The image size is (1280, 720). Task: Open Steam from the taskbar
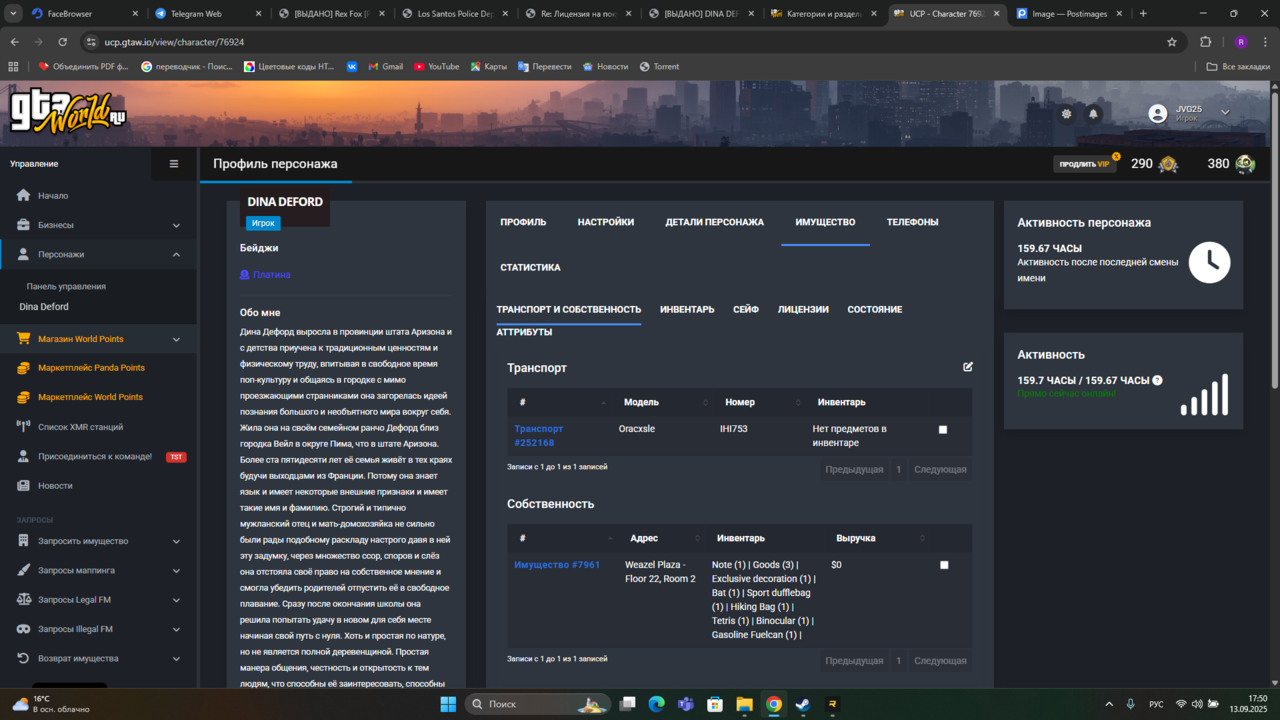(x=802, y=704)
